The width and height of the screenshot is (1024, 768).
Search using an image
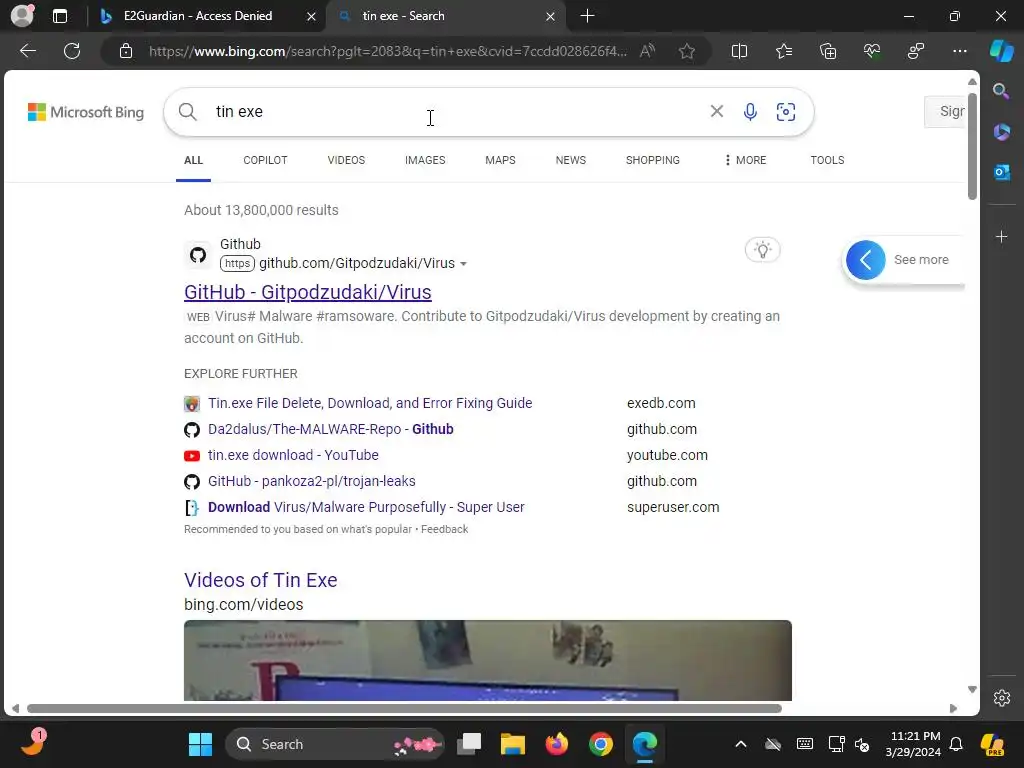[x=786, y=112]
